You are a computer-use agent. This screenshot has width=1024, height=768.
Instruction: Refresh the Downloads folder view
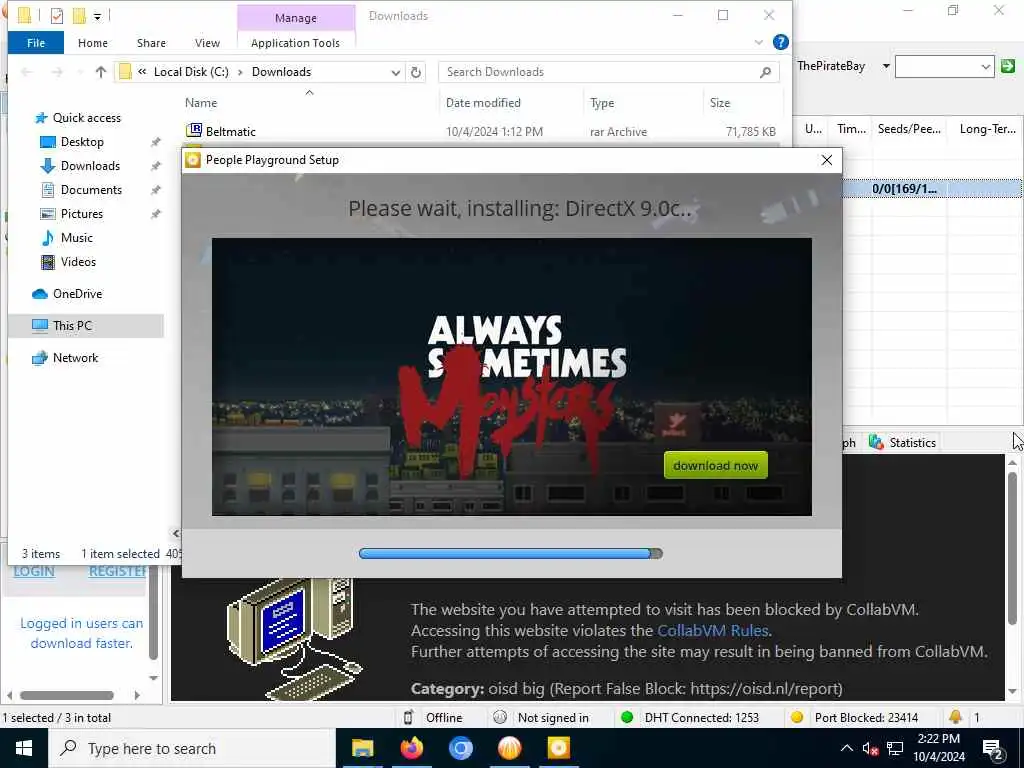(x=416, y=72)
